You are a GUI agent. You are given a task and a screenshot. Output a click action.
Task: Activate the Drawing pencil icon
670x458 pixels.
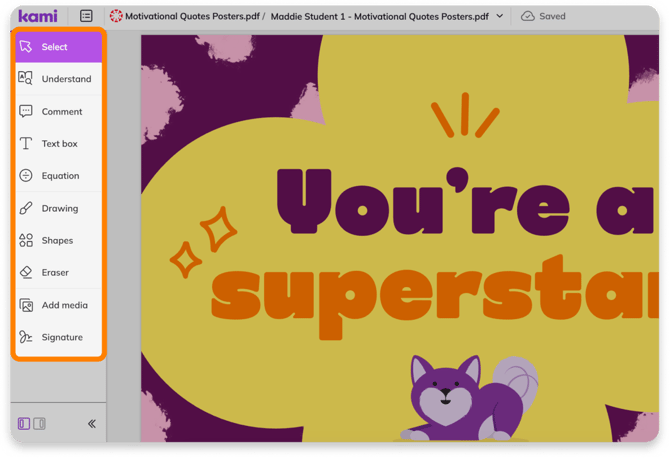pyautogui.click(x=26, y=208)
